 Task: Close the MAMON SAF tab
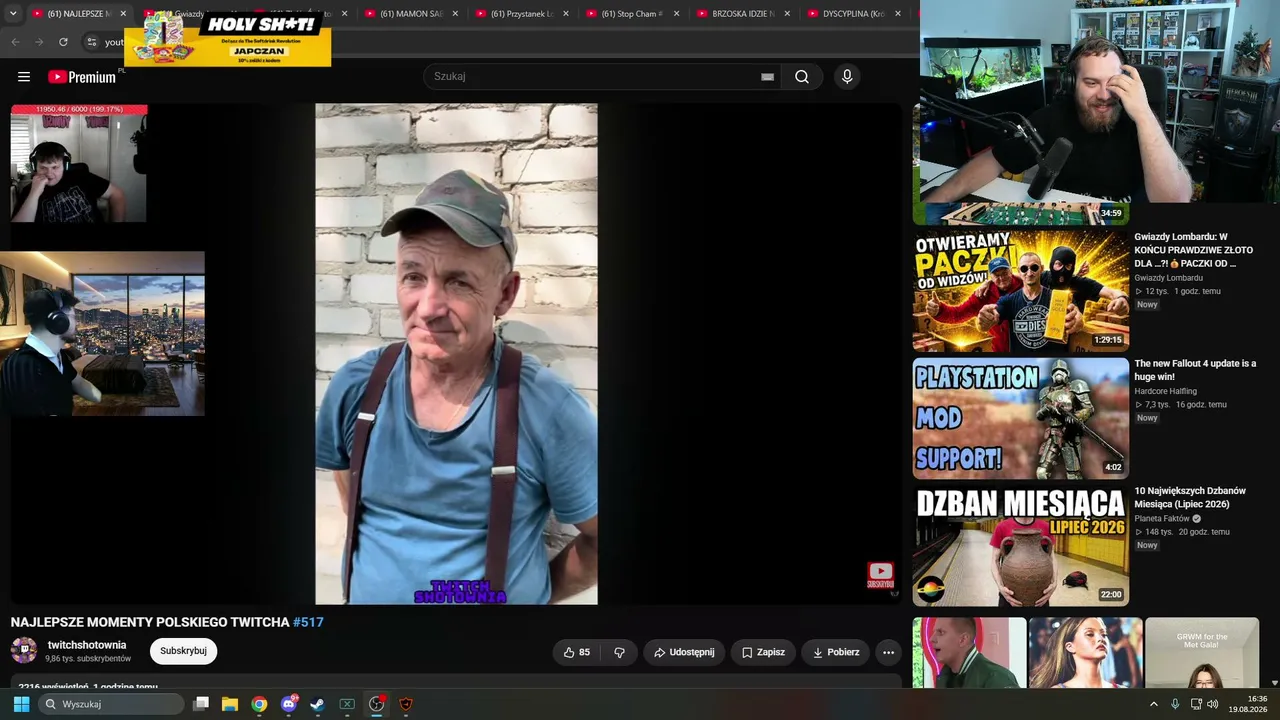(x=455, y=14)
